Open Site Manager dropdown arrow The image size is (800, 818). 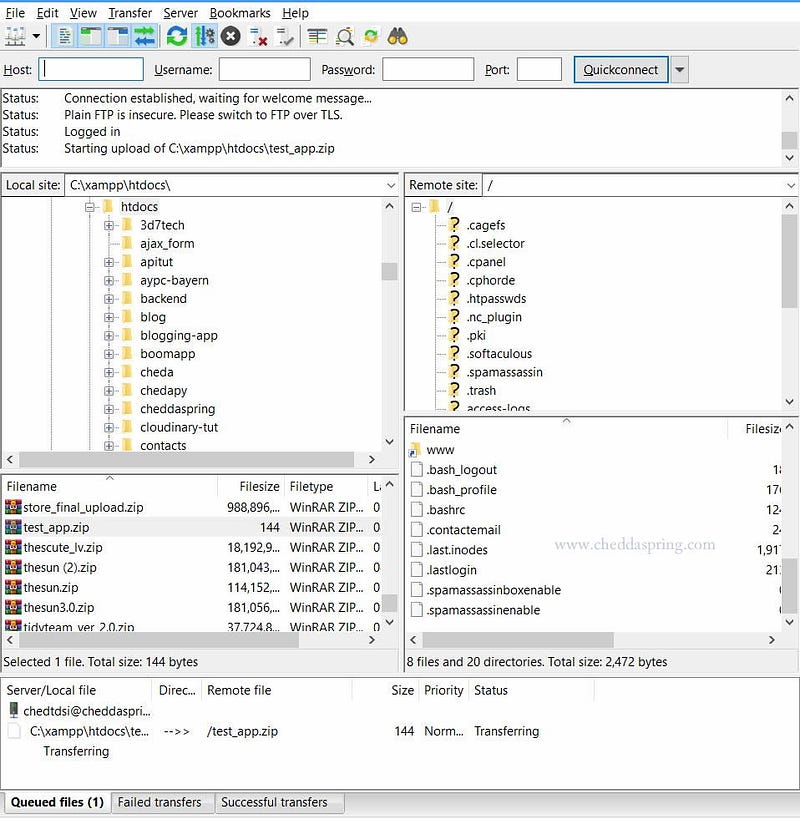coord(36,37)
